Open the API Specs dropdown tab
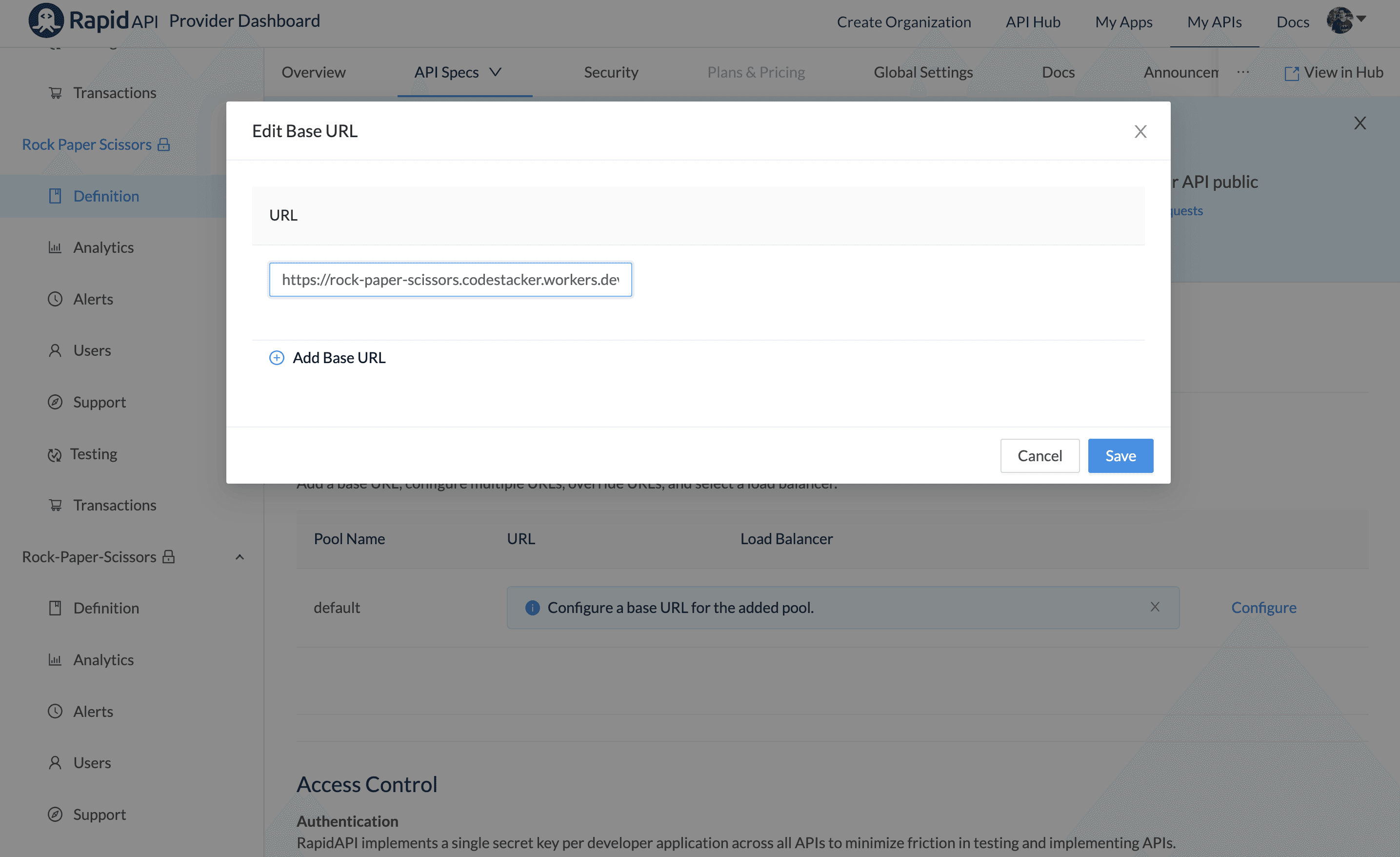The width and height of the screenshot is (1400, 857). 458,72
